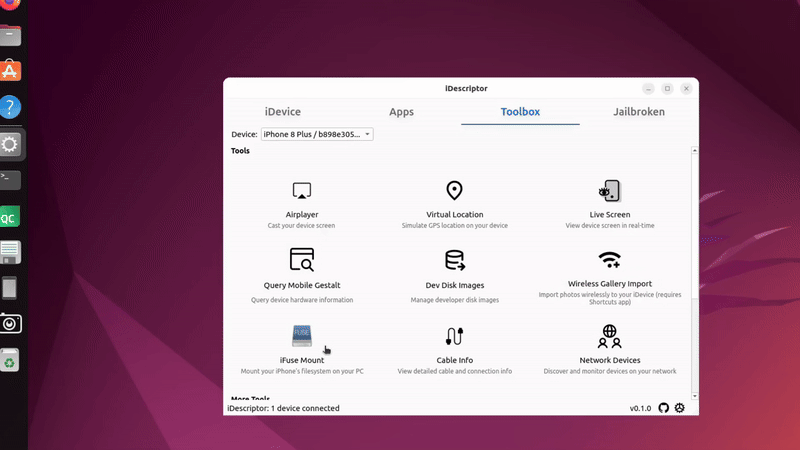Select the Toolbox tab

(x=520, y=112)
